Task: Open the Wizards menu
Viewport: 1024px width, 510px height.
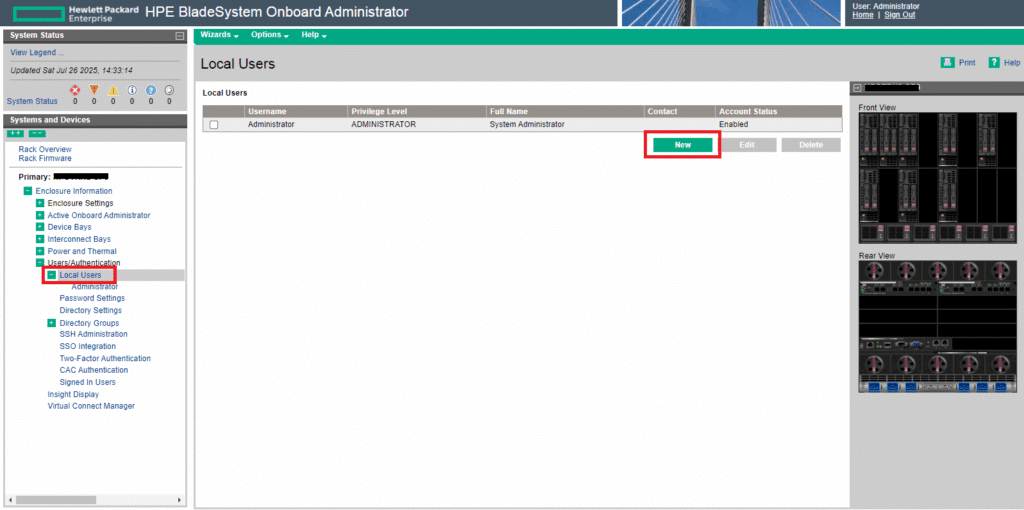Action: click(219, 35)
